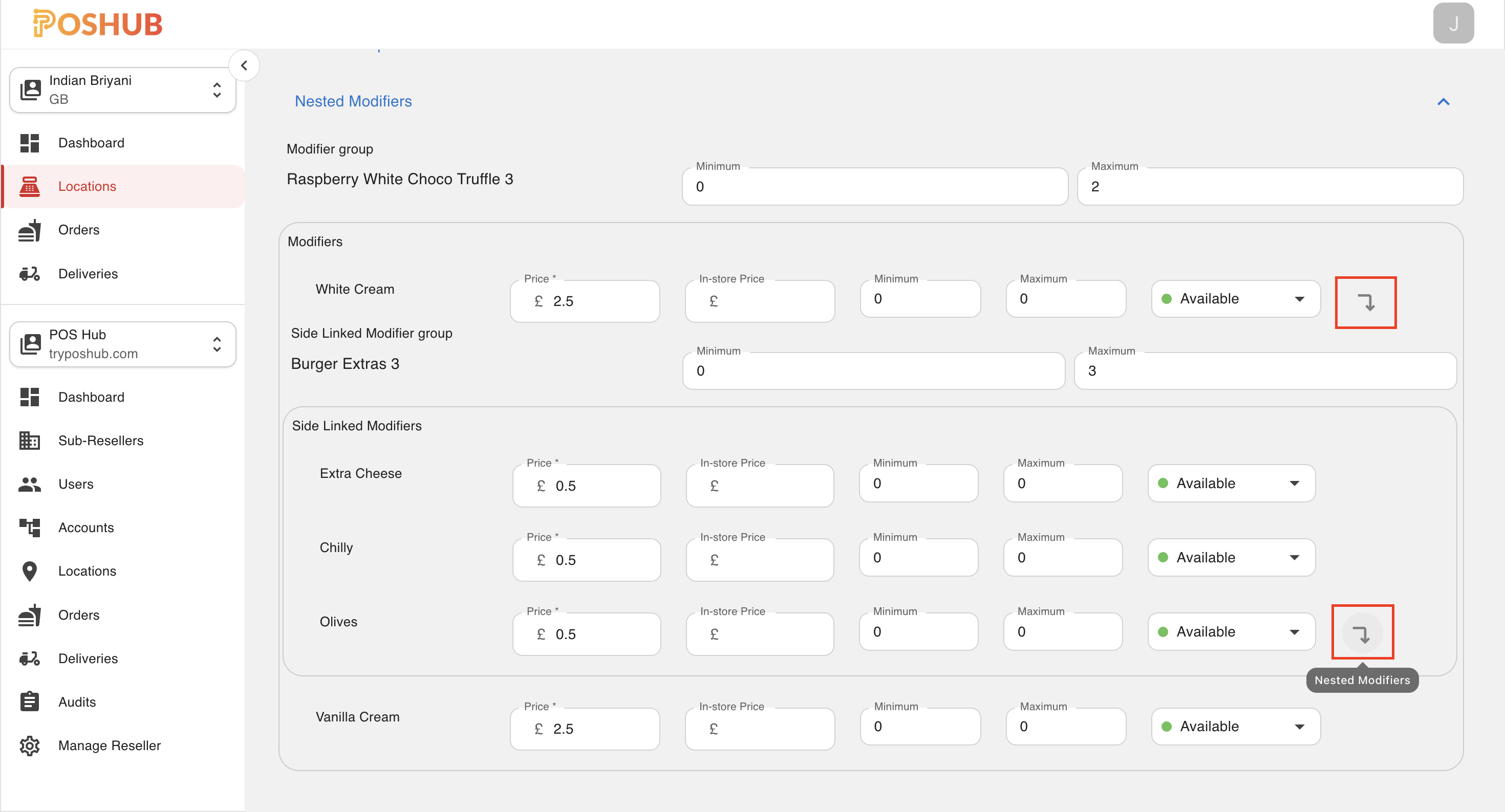Screen dimensions: 1505x812
Task: Click the Raspberry White Choco Truffle 3 name
Action: (400, 179)
